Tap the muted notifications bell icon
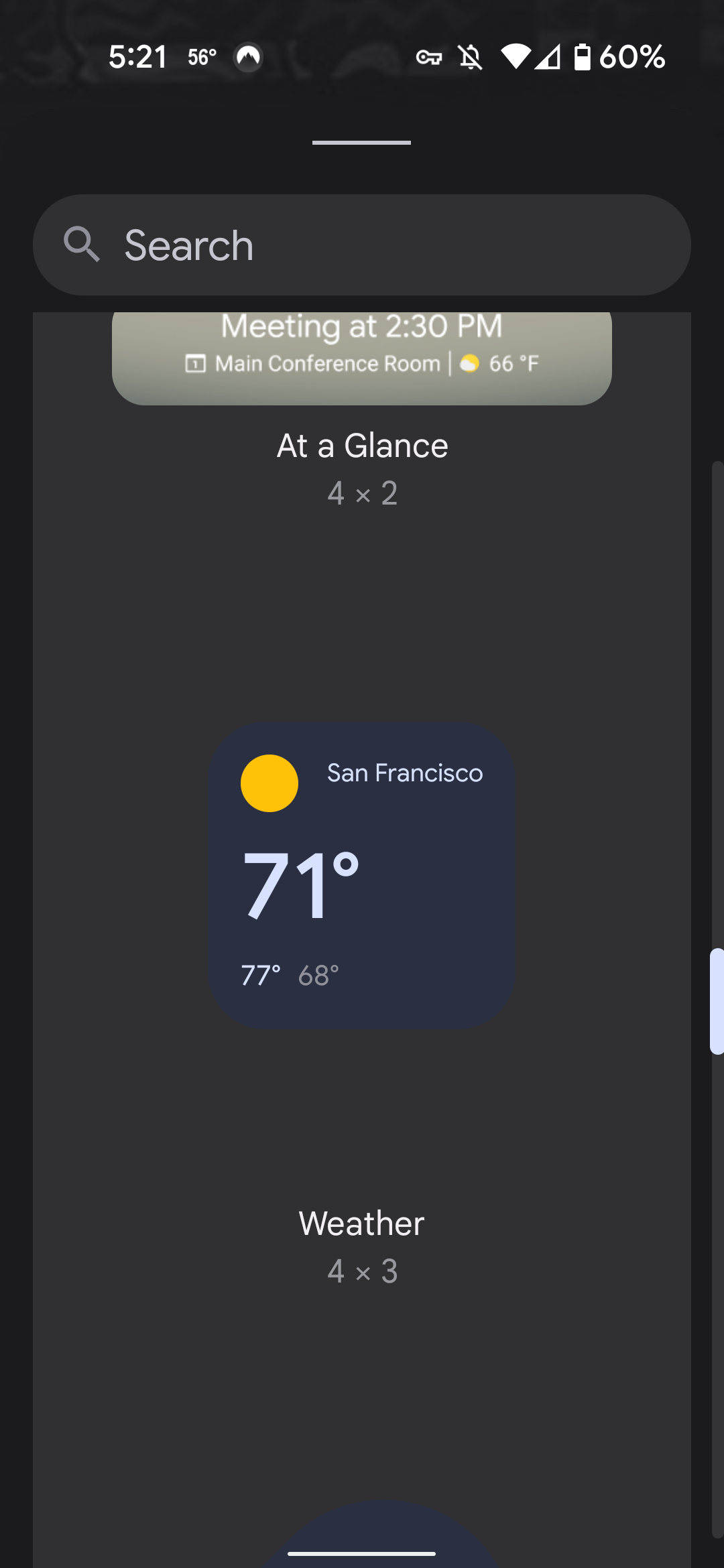This screenshot has width=724, height=1568. click(x=471, y=58)
